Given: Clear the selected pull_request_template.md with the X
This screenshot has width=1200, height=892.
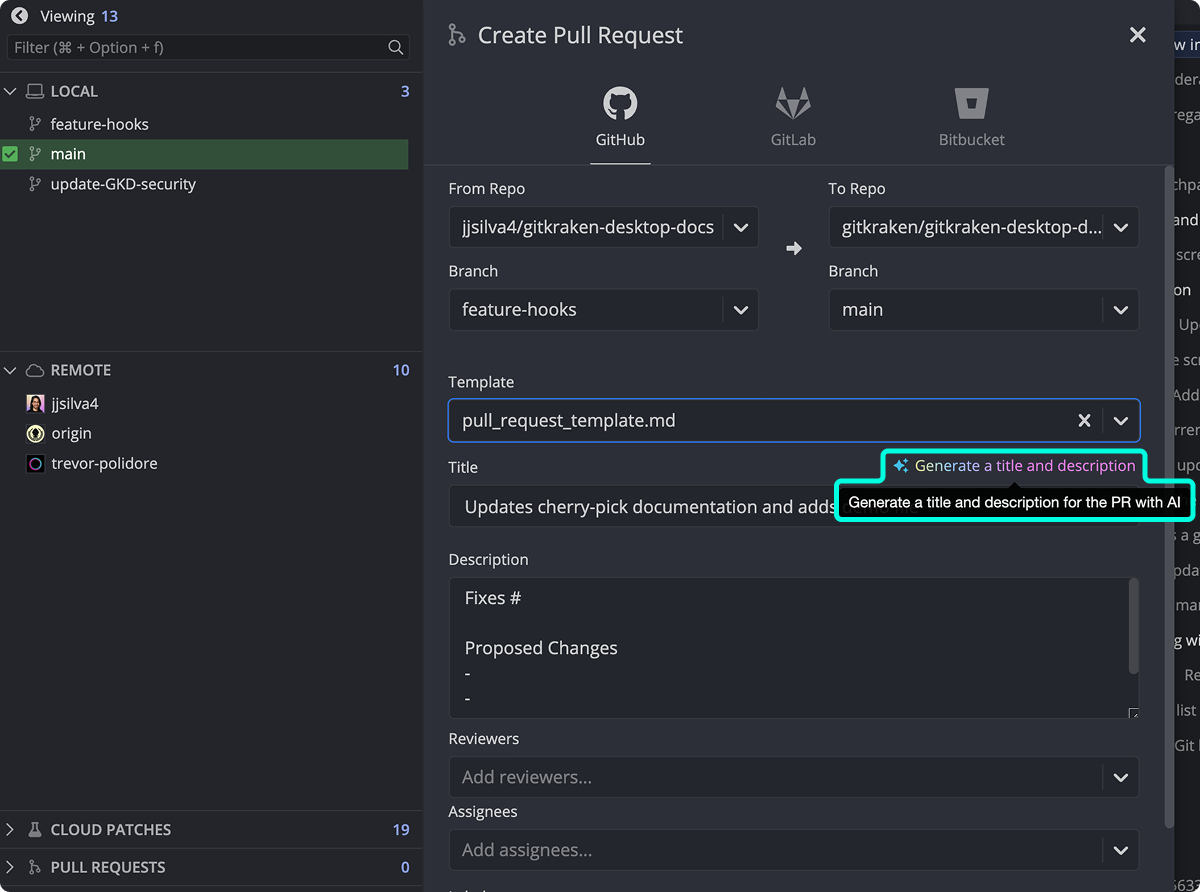Looking at the screenshot, I should pyautogui.click(x=1084, y=421).
